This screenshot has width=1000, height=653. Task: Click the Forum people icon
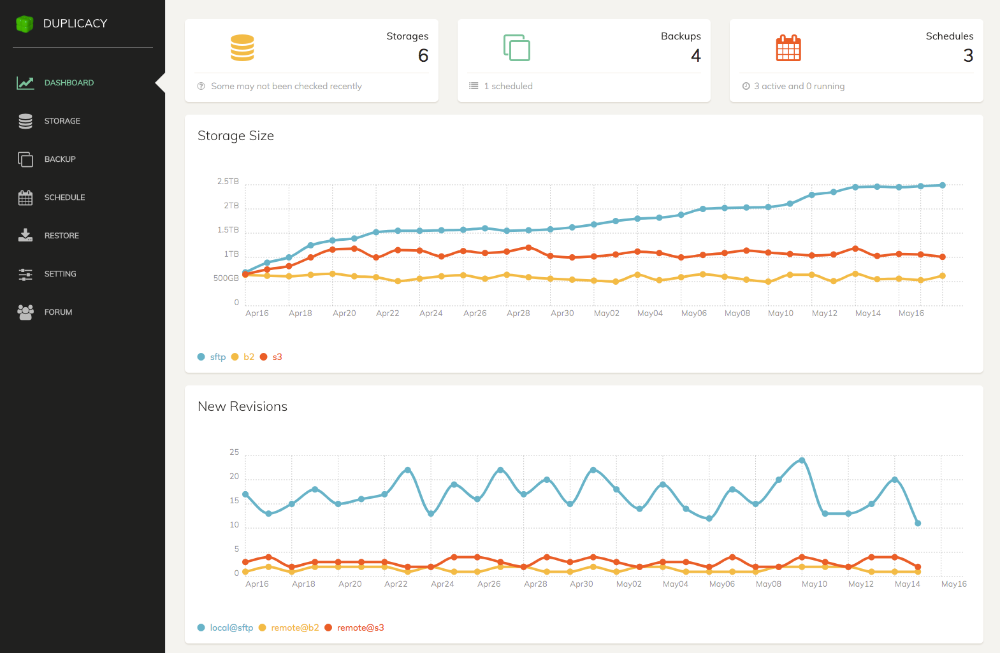pos(26,312)
